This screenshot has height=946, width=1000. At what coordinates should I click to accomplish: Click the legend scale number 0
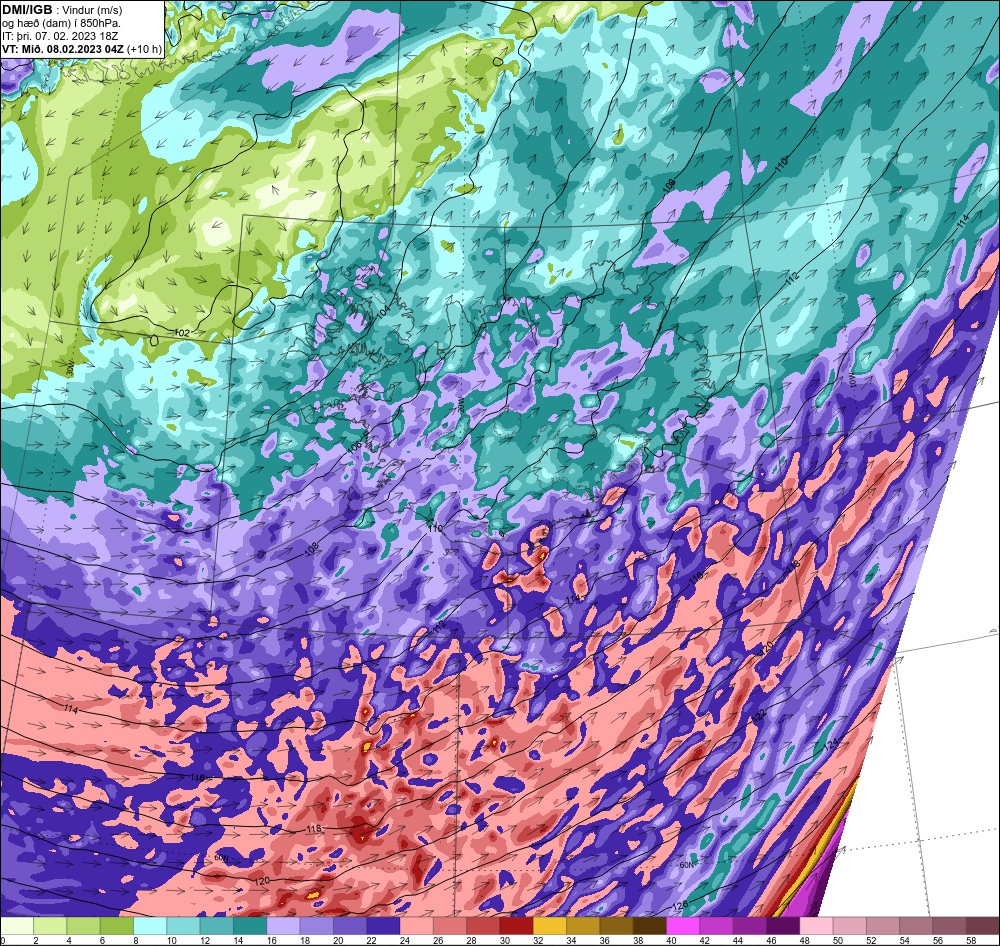[x=3, y=940]
